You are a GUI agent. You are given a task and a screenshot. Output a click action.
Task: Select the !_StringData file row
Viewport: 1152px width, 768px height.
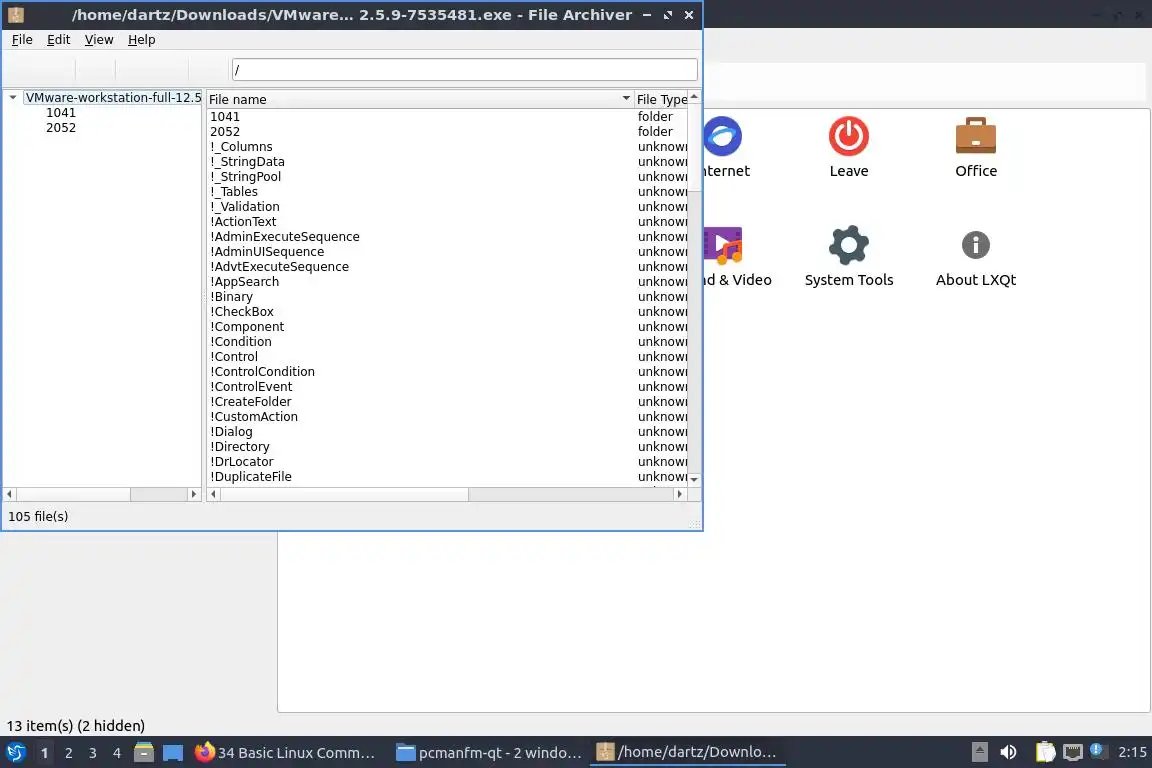point(447,162)
